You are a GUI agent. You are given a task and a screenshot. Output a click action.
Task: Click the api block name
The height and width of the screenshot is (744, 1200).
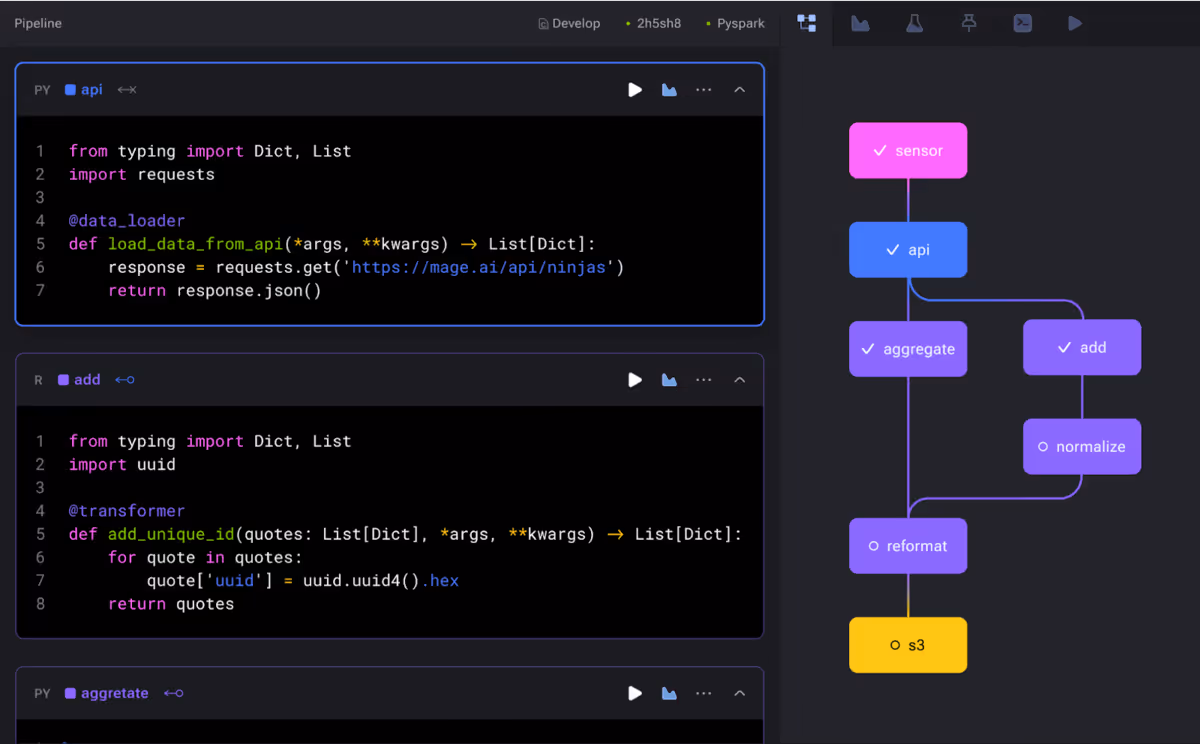pyautogui.click(x=92, y=90)
